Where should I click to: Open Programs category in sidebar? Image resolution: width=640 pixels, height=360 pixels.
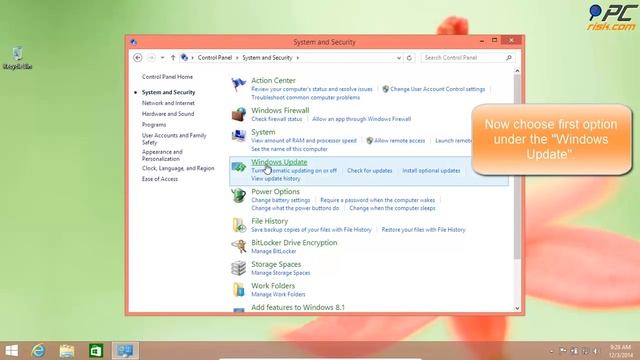coord(154,124)
